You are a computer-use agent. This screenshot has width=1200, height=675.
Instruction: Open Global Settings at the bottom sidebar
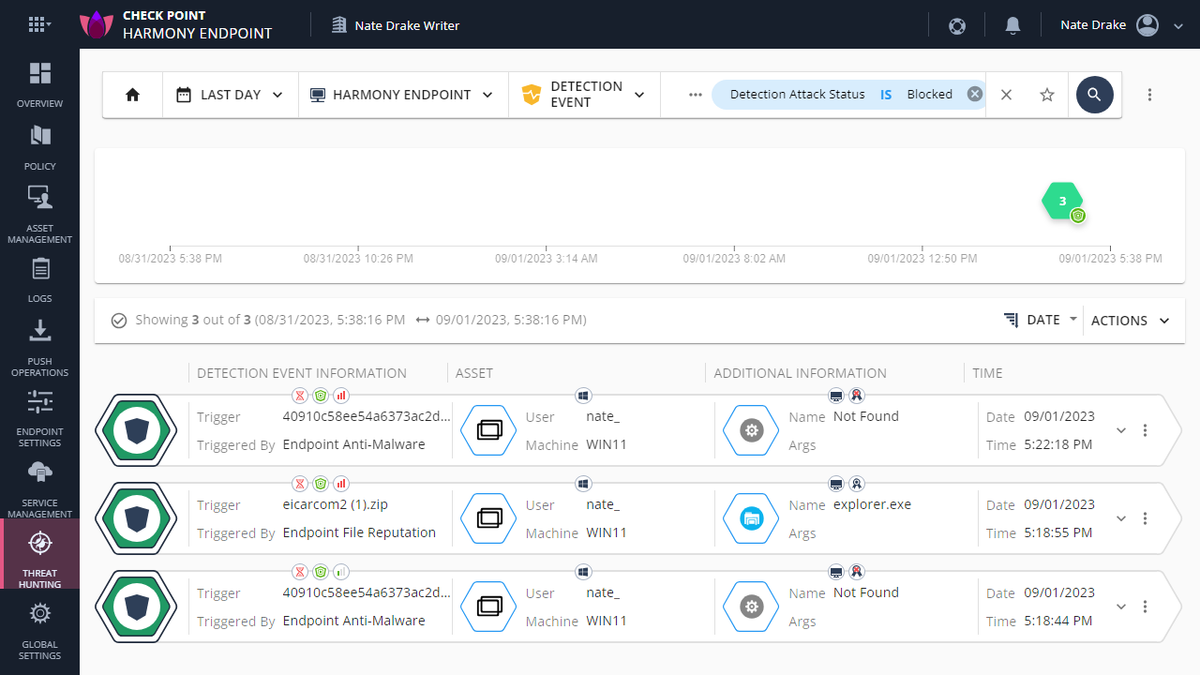pyautogui.click(x=40, y=628)
